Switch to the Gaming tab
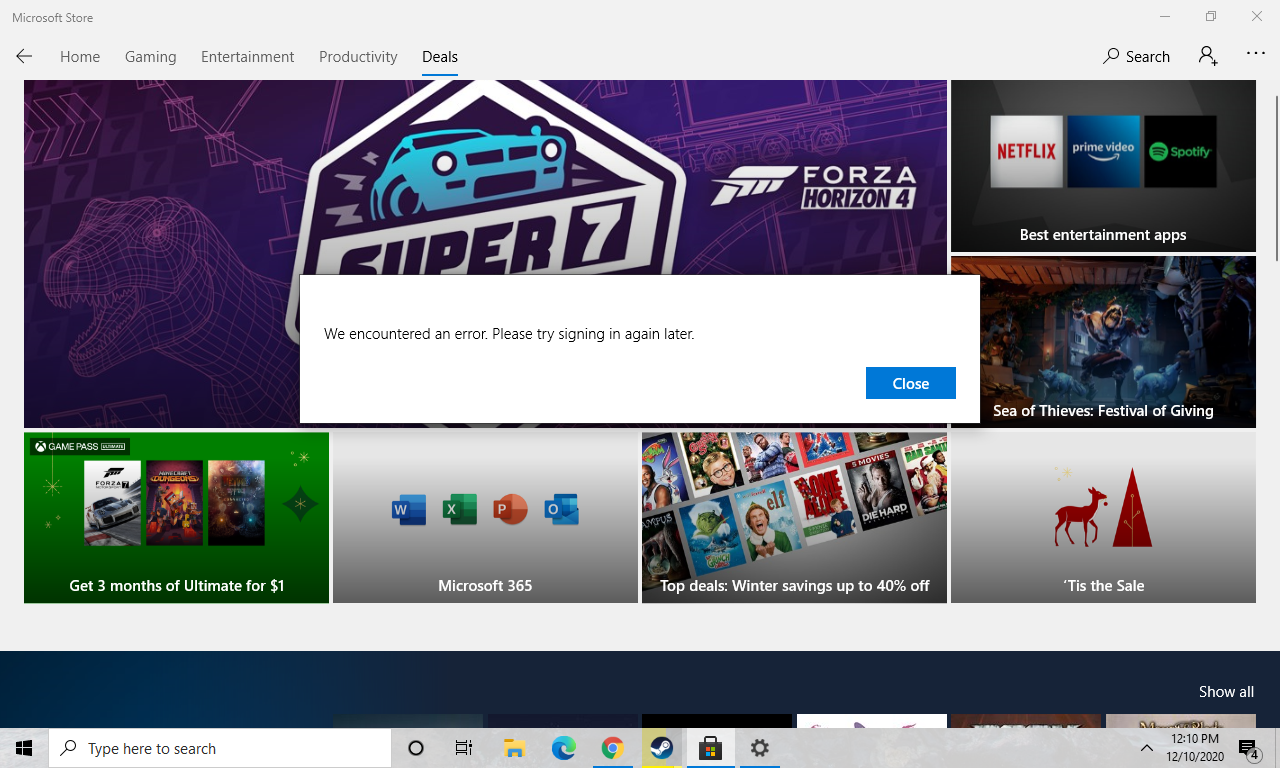This screenshot has width=1280, height=768. point(150,57)
